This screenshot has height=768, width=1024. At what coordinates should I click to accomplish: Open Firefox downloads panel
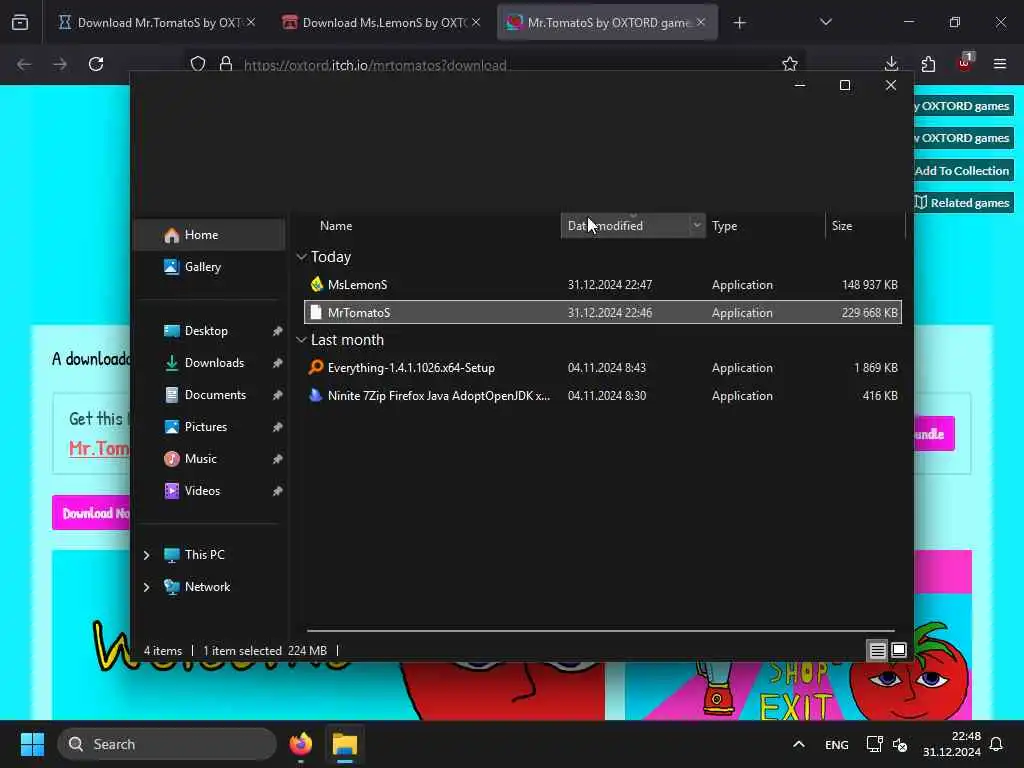tap(891, 64)
